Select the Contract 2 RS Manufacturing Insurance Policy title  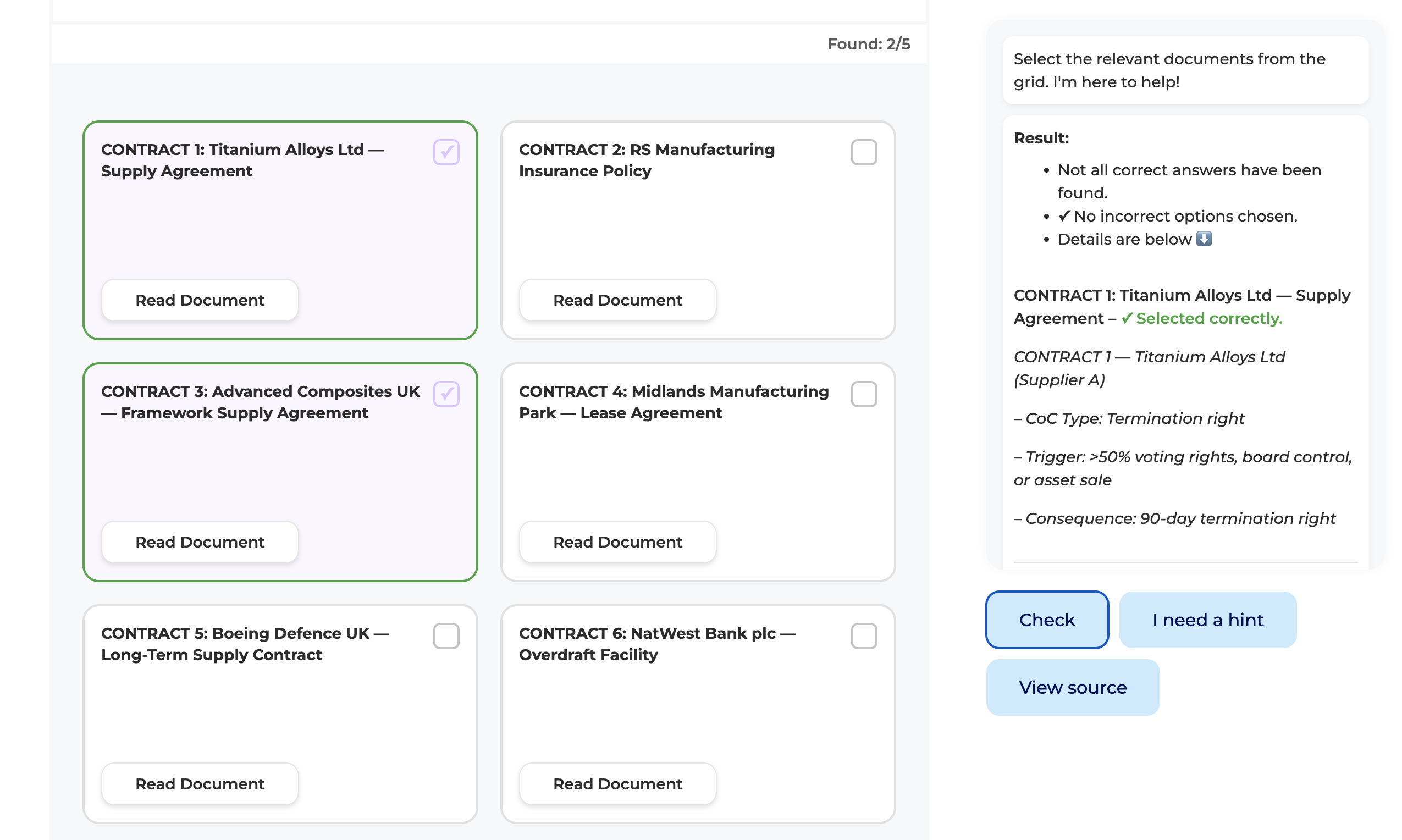click(647, 160)
